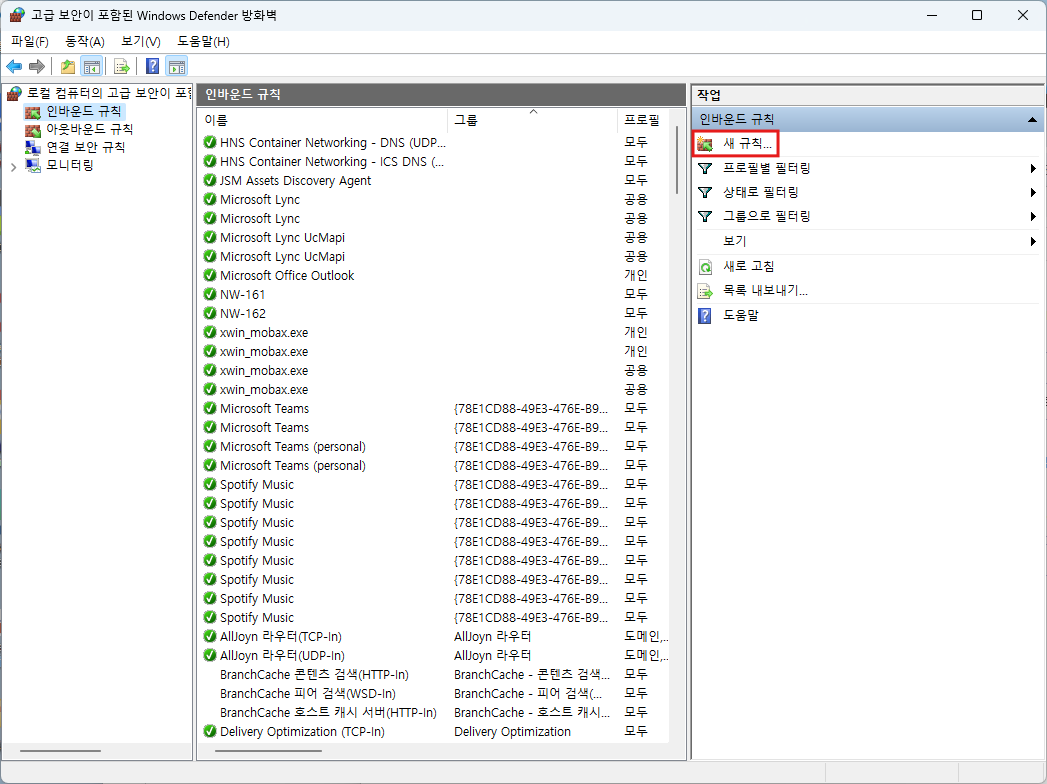1047x784 pixels.
Task: Select BranchCache 콘텐츠 검색(HTTP-In) rule
Action: [434, 674]
